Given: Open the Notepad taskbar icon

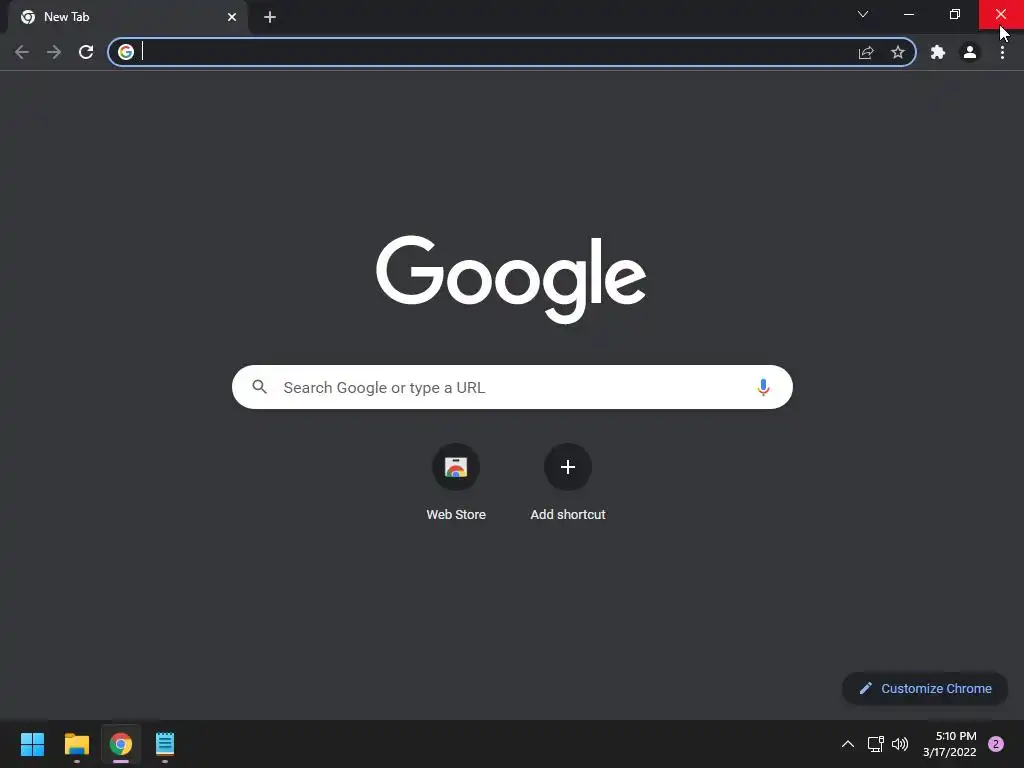Looking at the screenshot, I should coord(165,744).
